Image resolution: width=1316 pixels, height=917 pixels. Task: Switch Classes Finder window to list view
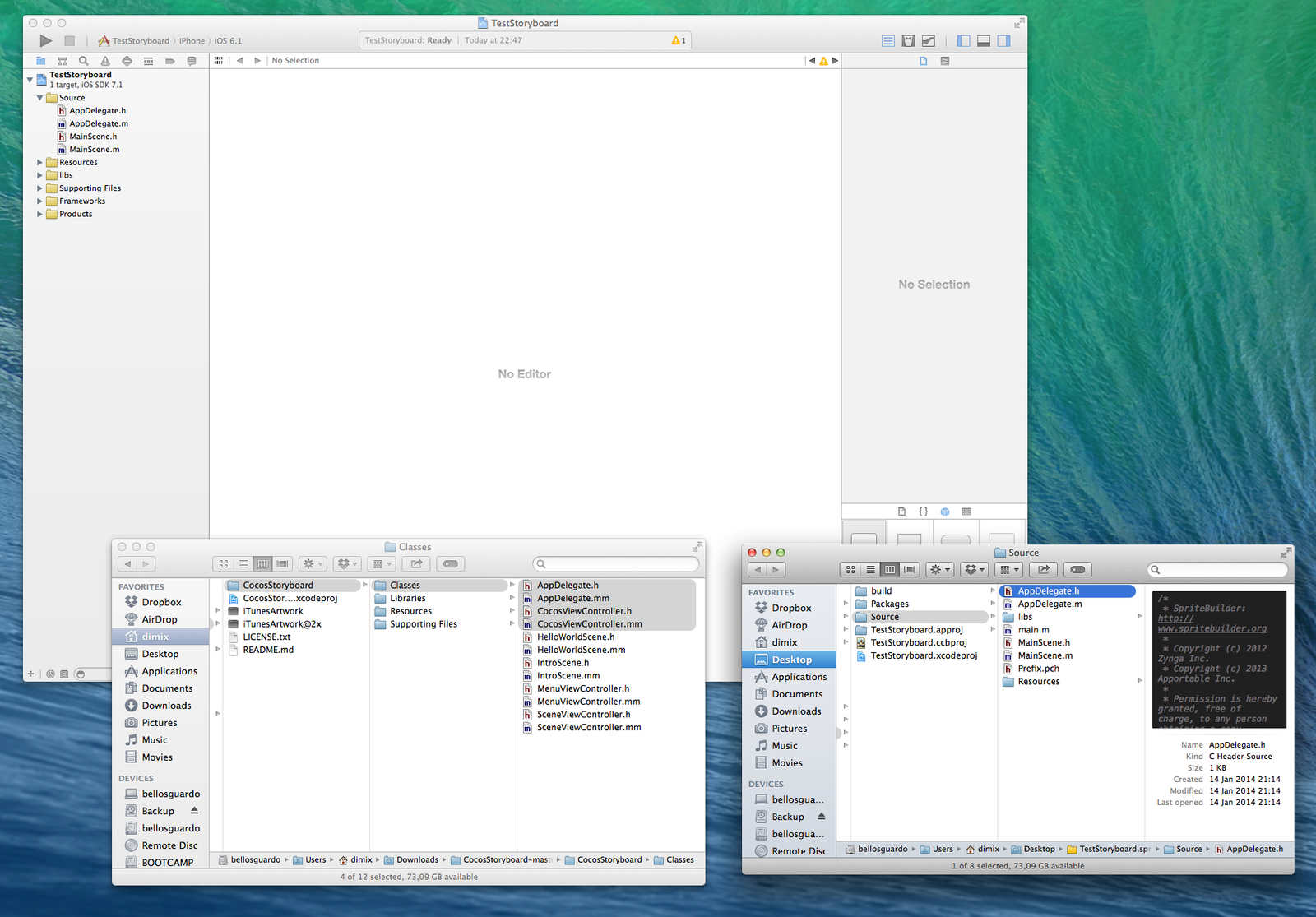(243, 563)
